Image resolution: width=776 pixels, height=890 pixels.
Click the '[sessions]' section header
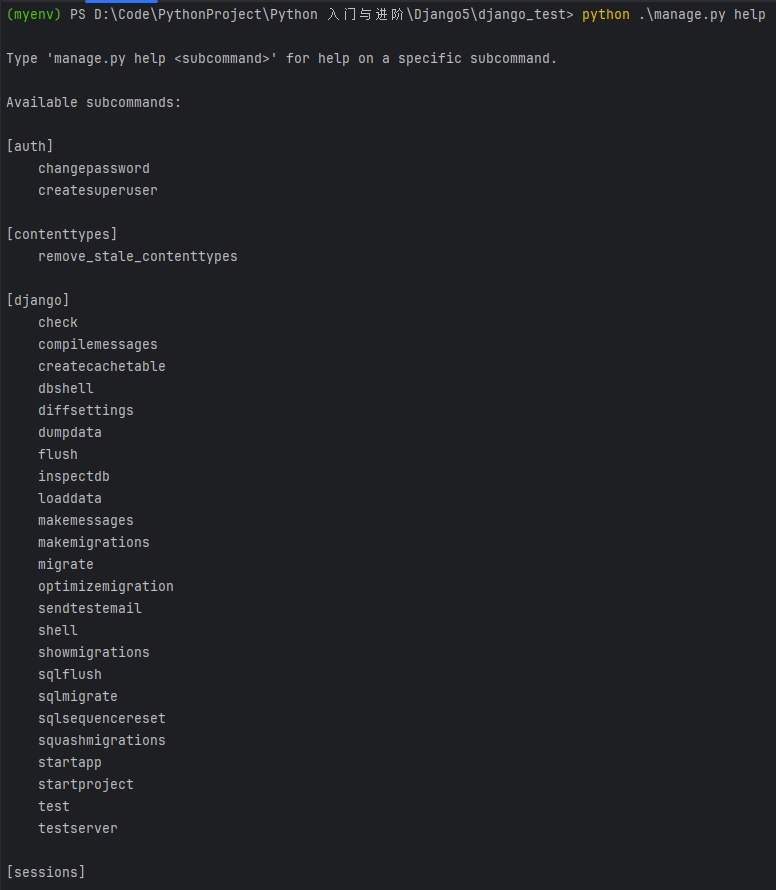[x=46, y=873]
